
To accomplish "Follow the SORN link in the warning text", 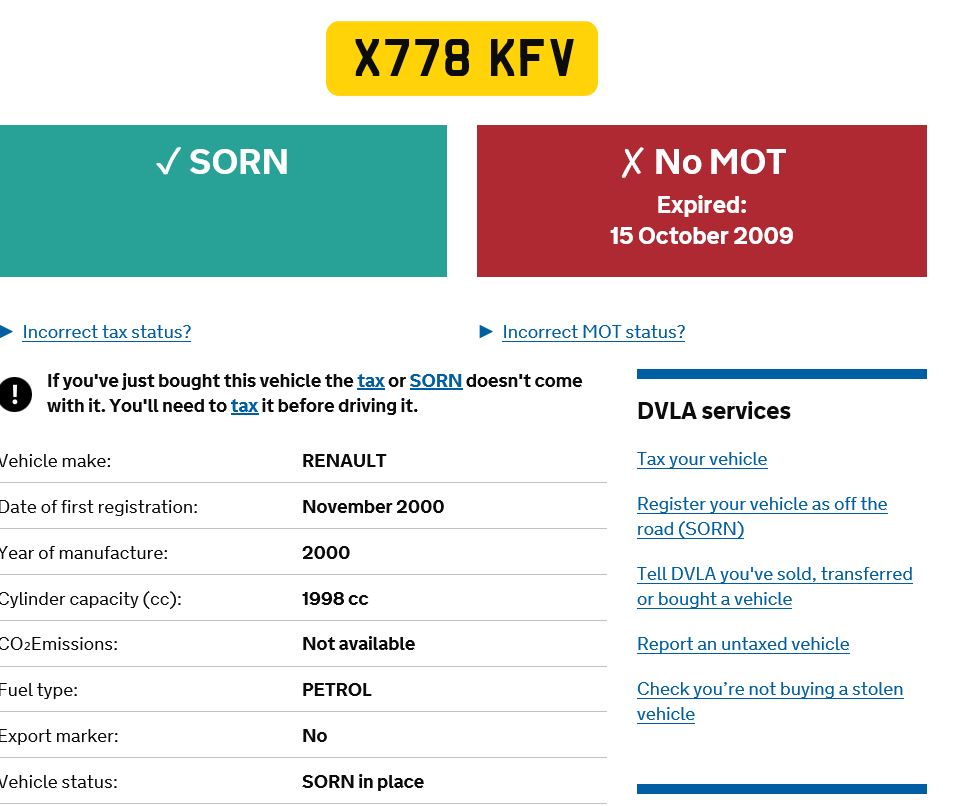I will tap(435, 381).
